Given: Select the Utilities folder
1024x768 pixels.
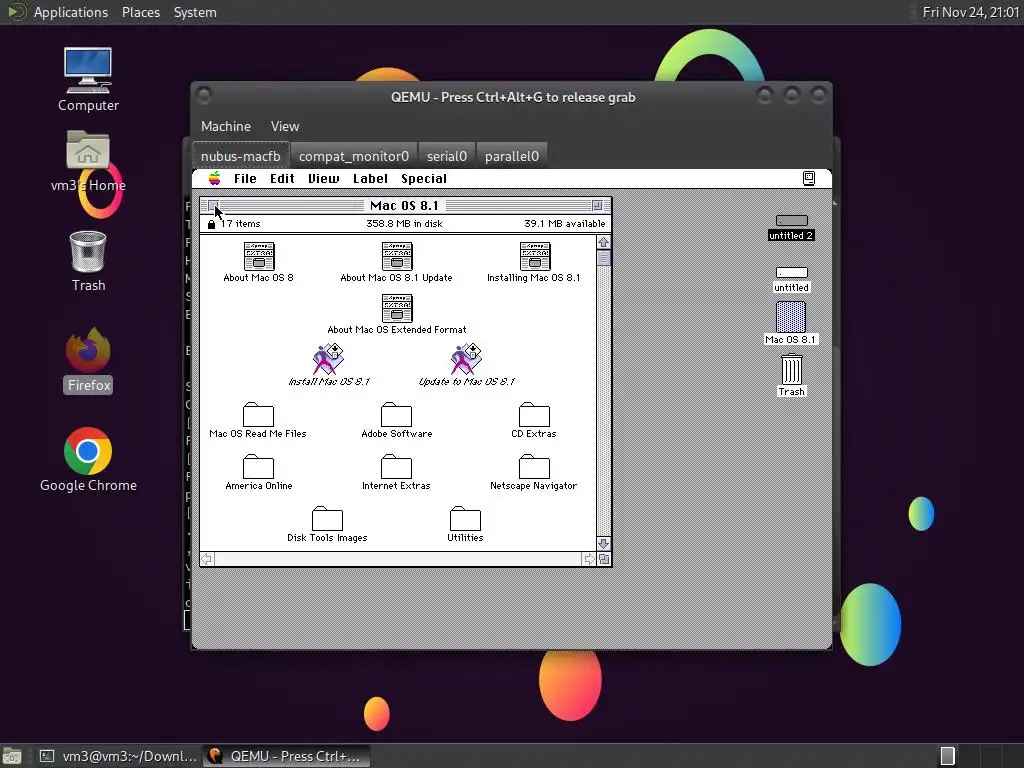Looking at the screenshot, I should 466,519.
